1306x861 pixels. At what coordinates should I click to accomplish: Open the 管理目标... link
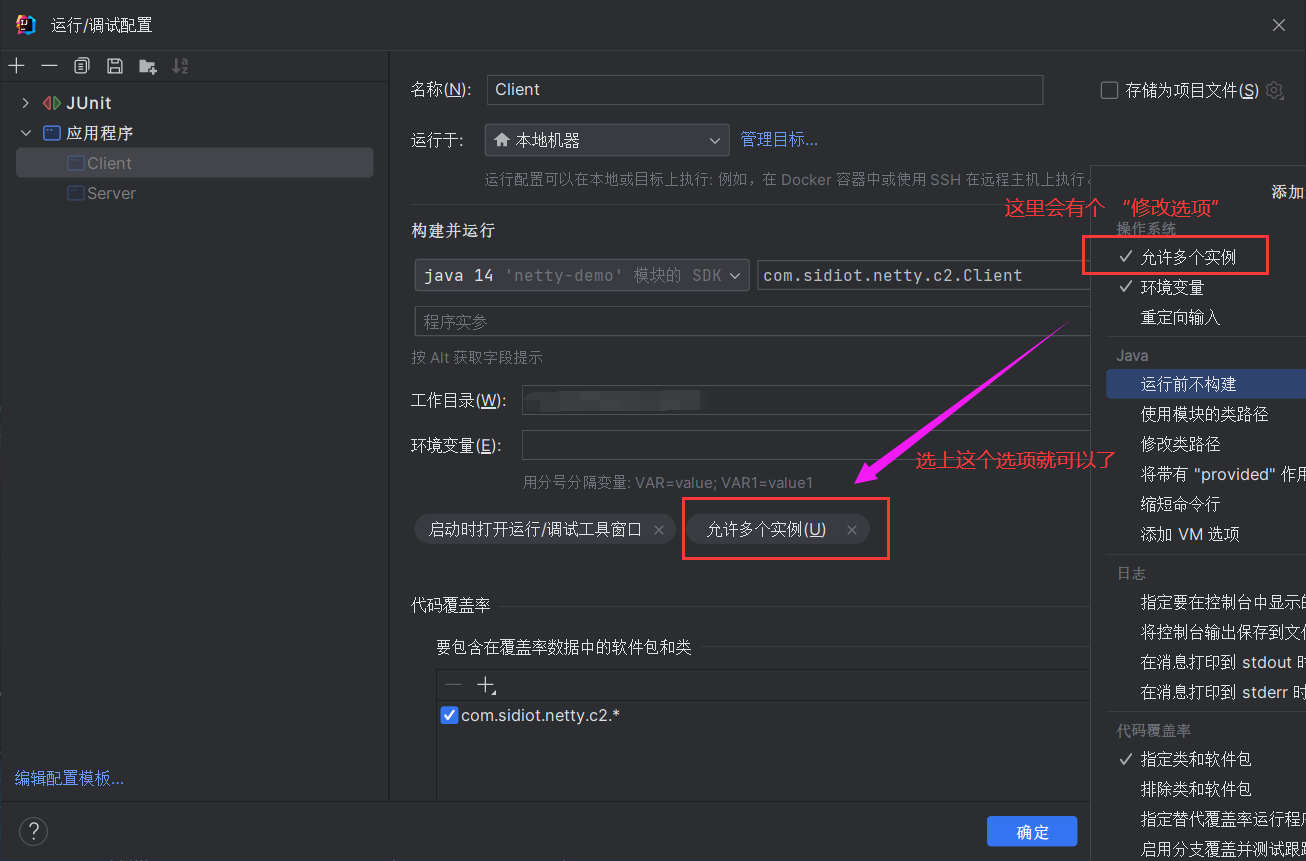tap(779, 140)
